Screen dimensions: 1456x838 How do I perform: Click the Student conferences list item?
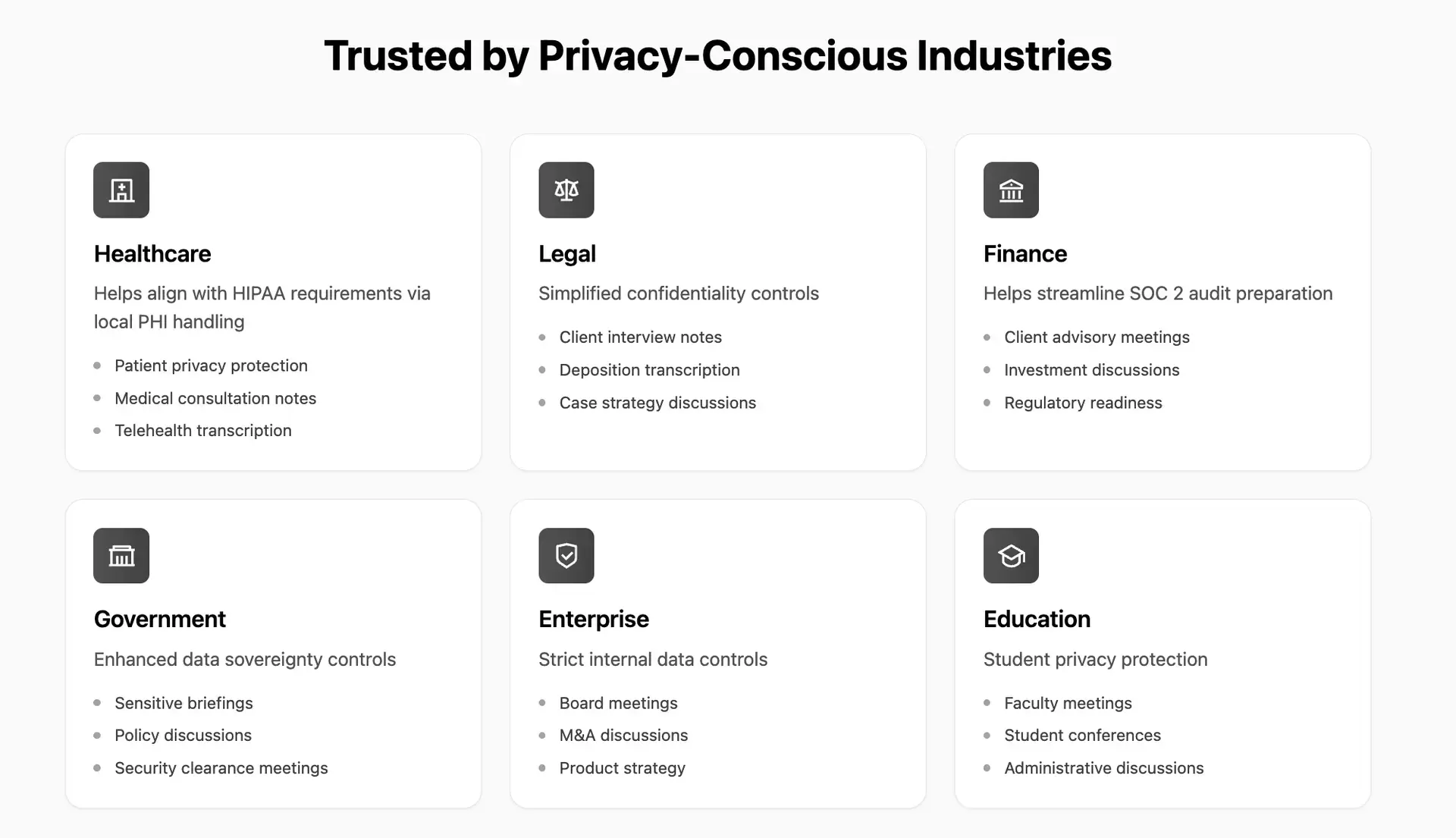click(1082, 736)
